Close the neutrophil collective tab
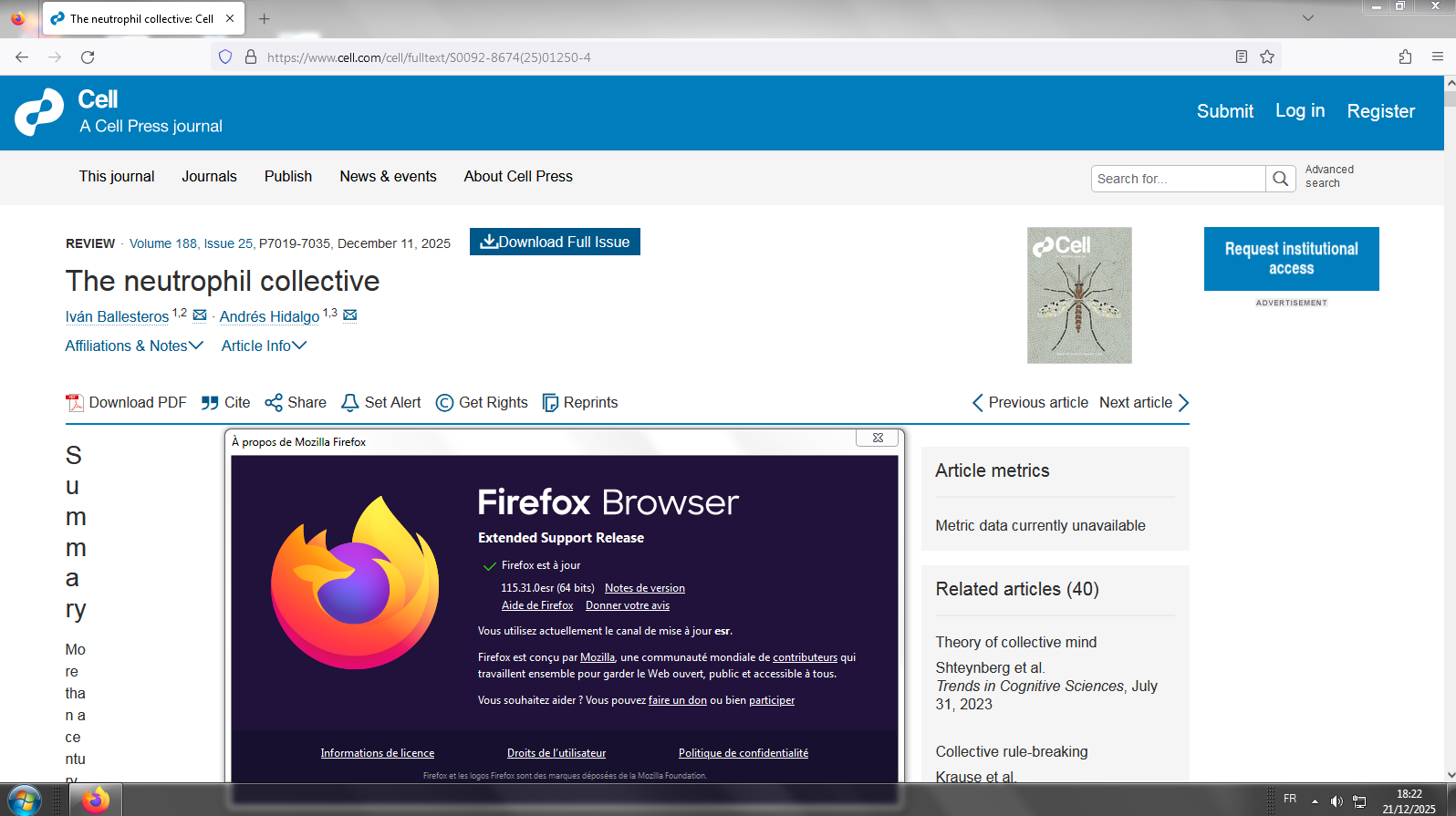This screenshot has width=1456, height=816. [x=230, y=18]
